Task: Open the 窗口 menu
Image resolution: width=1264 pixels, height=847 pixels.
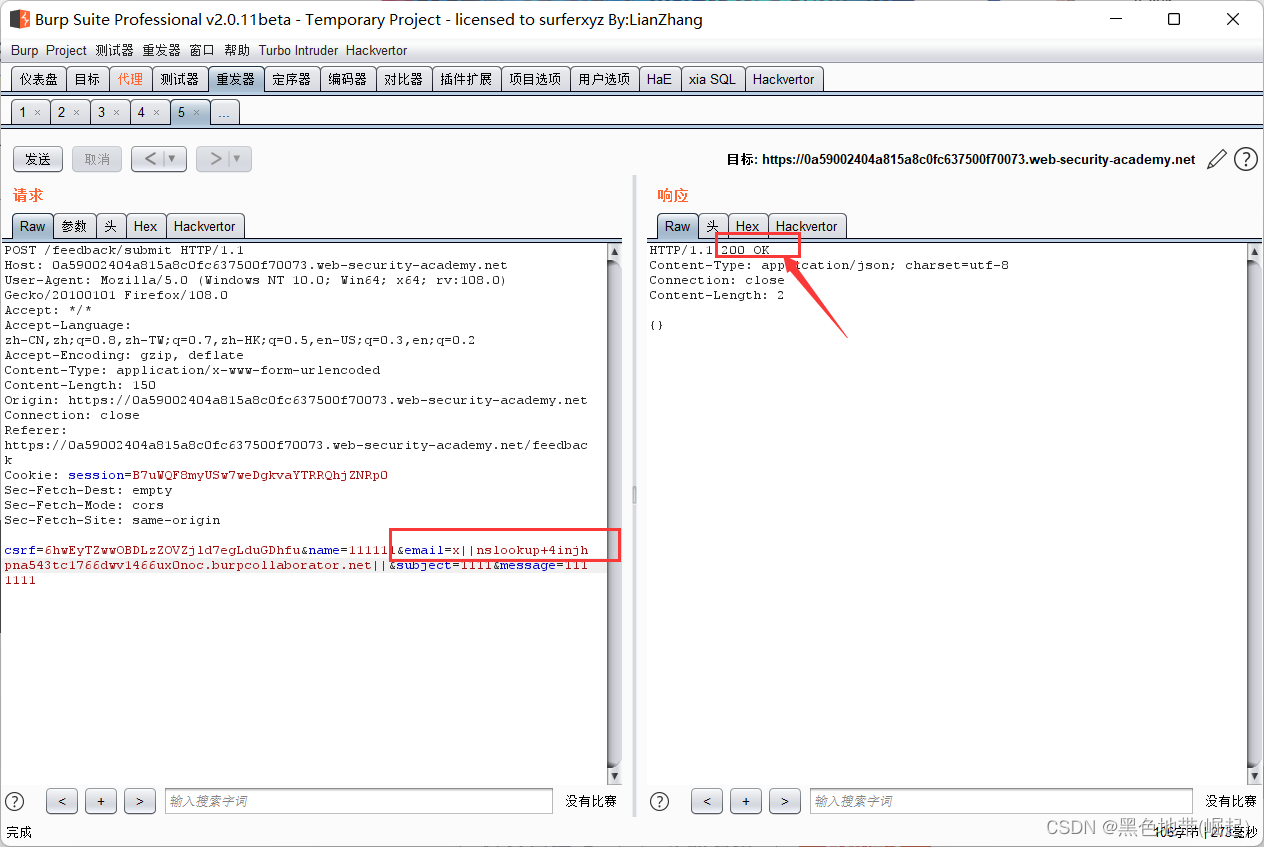Action: tap(202, 50)
